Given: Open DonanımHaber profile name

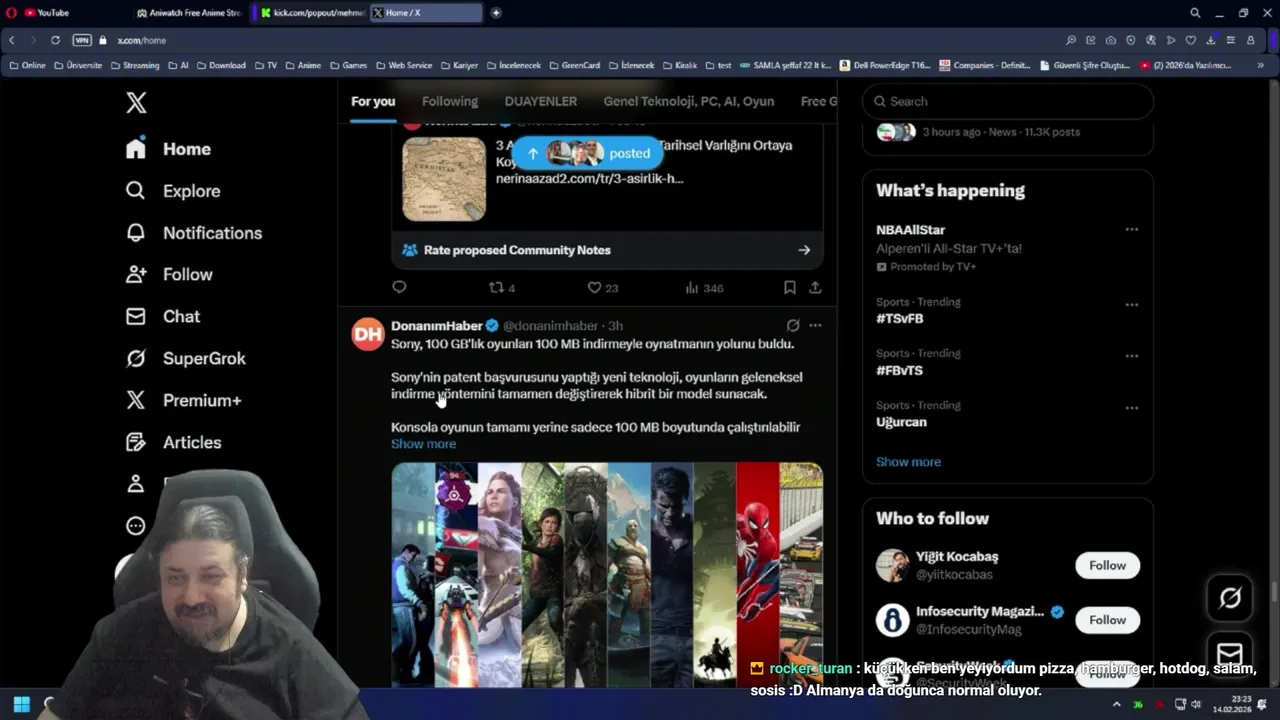Looking at the screenshot, I should (437, 325).
